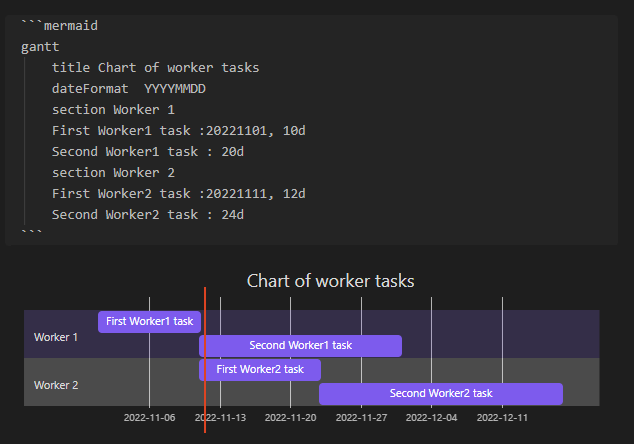
Task: Click the 2022-11-06 axis date label
Action: (x=150, y=418)
